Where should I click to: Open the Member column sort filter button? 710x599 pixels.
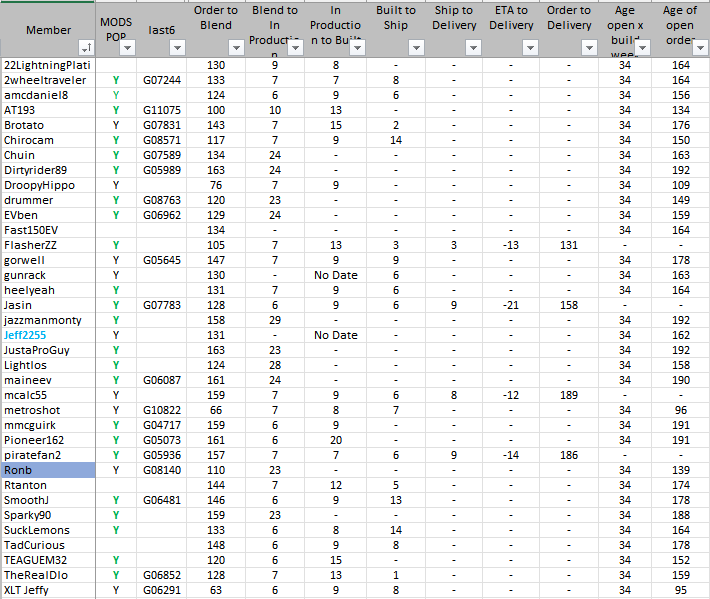click(x=84, y=47)
